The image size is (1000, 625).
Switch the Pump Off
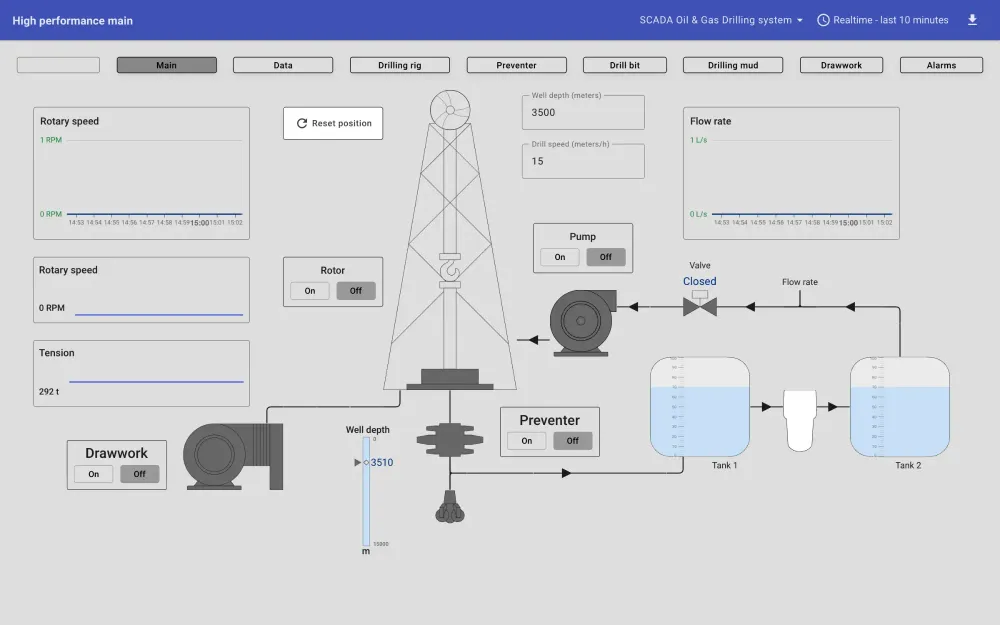[606, 257]
